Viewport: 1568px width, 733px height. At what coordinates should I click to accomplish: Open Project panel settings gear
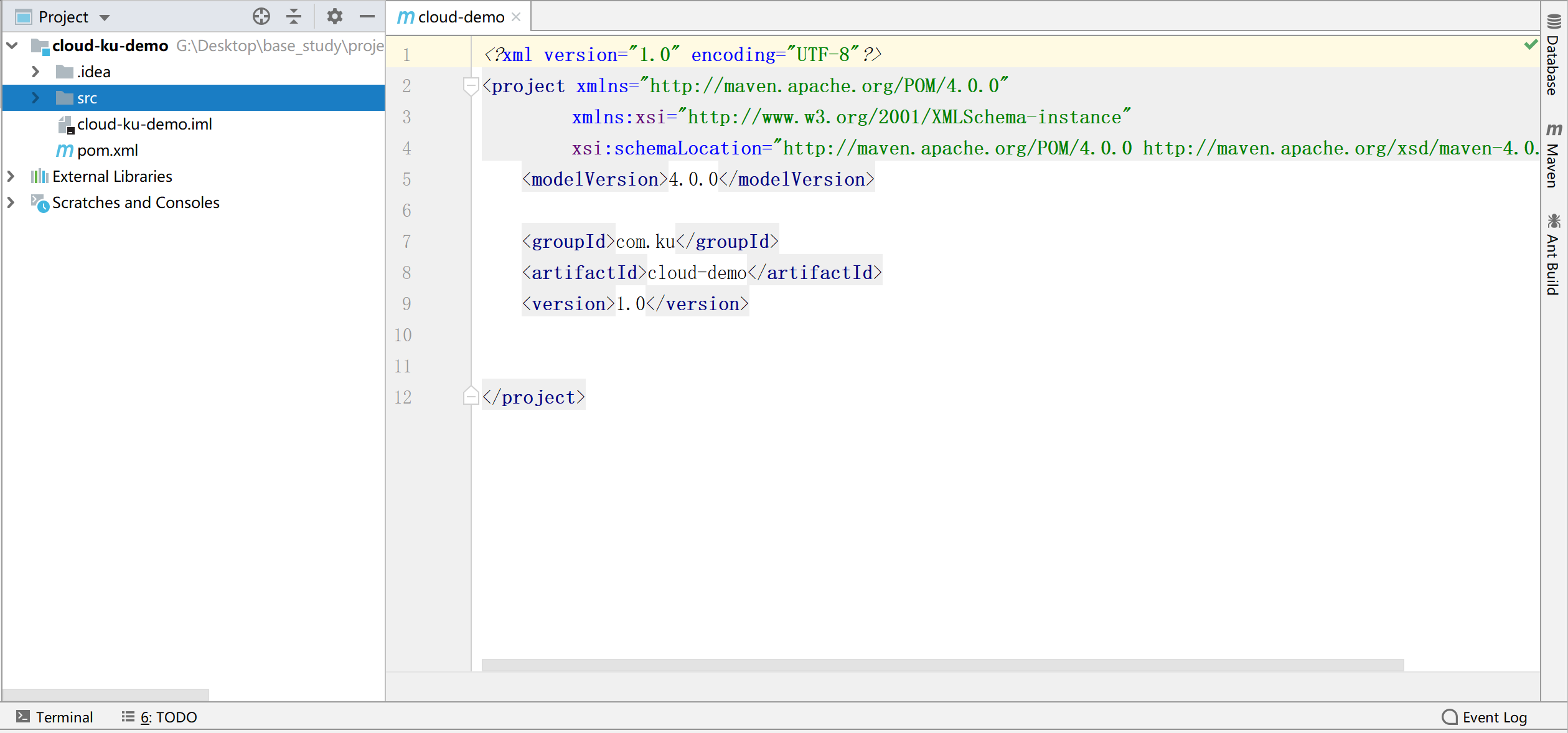(x=335, y=16)
